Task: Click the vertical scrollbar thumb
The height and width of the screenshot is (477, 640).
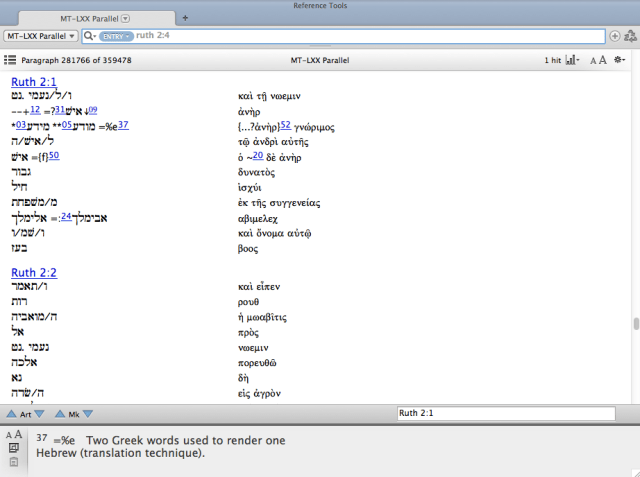Action: (x=635, y=326)
